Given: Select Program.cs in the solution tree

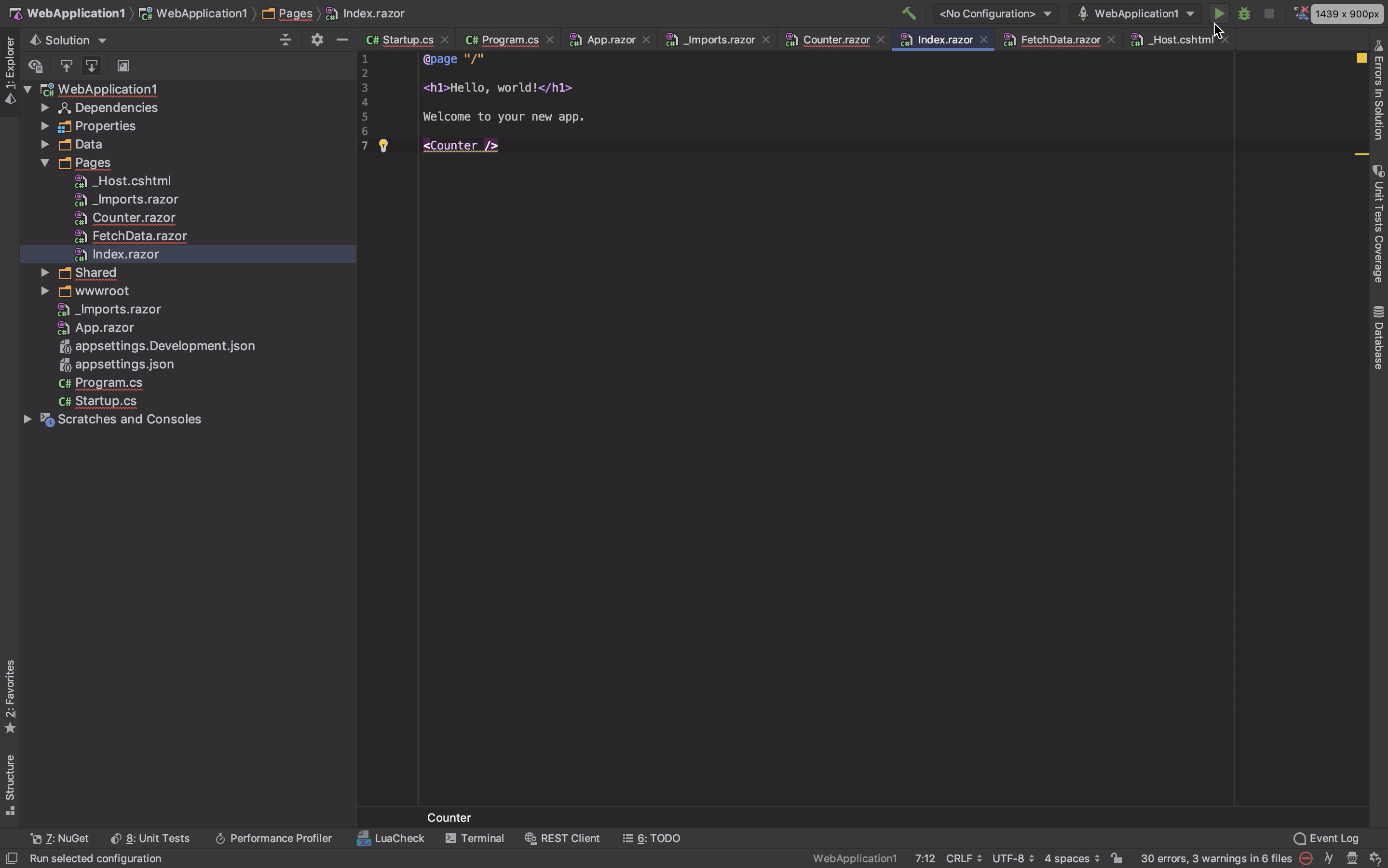Looking at the screenshot, I should pyautogui.click(x=109, y=382).
